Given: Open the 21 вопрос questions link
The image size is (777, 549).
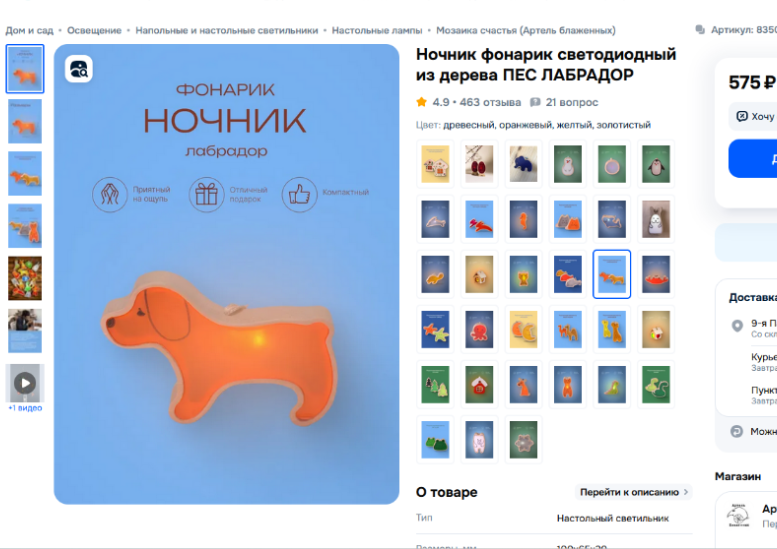Looking at the screenshot, I should (572, 102).
